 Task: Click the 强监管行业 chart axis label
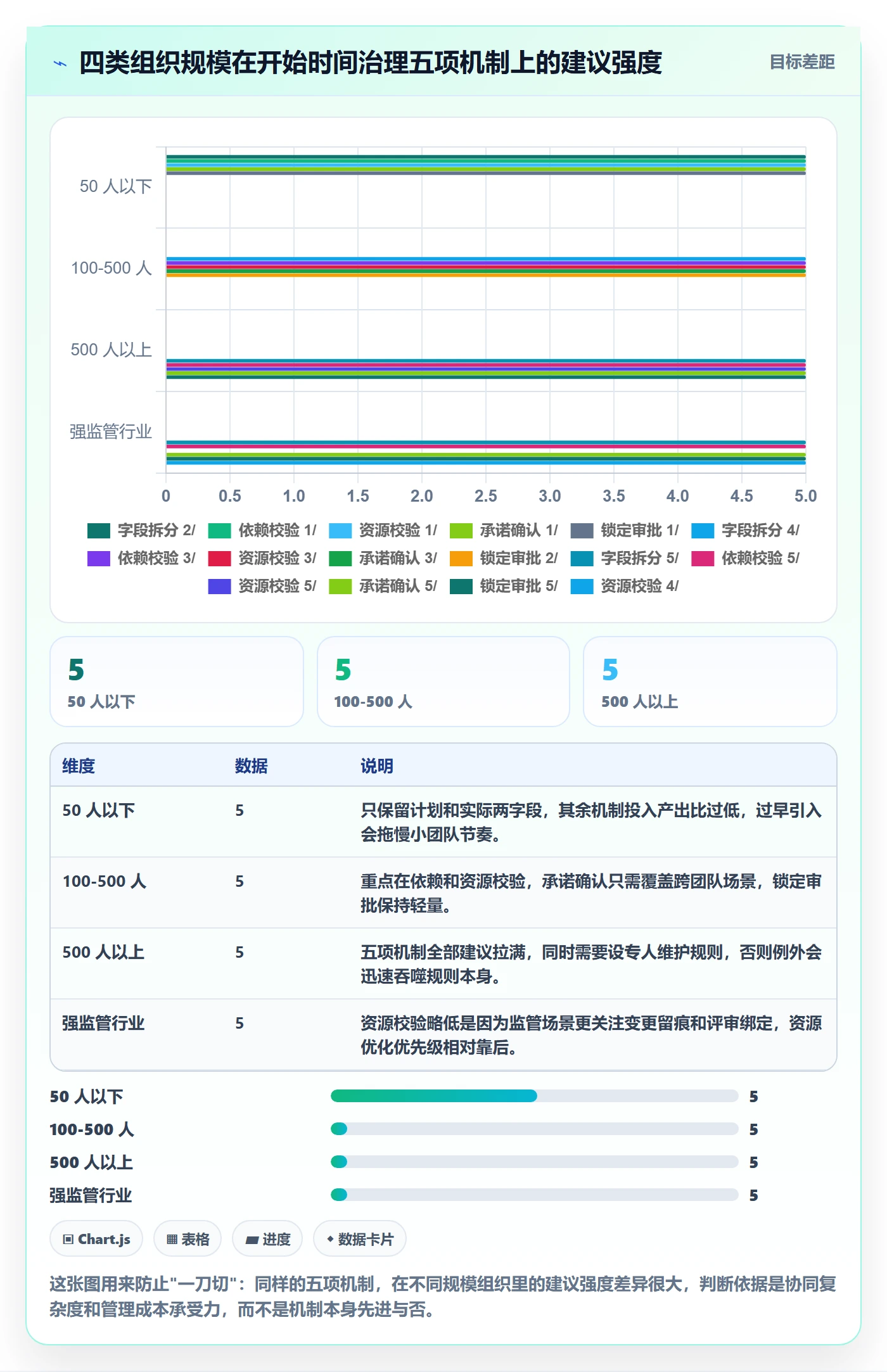[111, 431]
